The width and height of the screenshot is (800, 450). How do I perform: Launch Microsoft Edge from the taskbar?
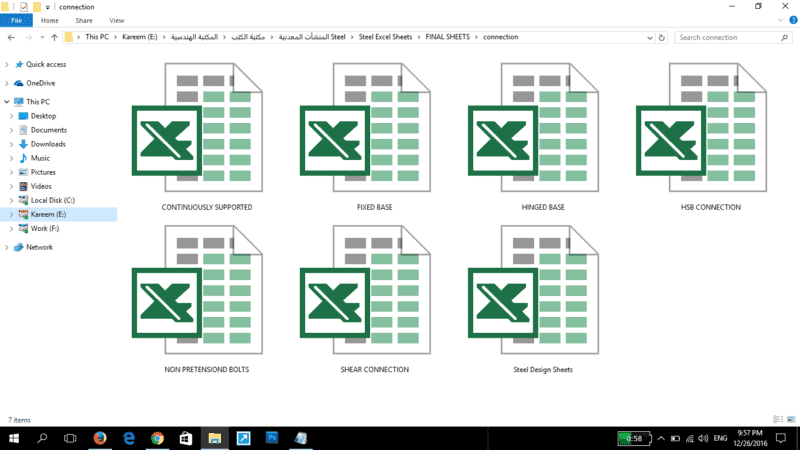129,438
